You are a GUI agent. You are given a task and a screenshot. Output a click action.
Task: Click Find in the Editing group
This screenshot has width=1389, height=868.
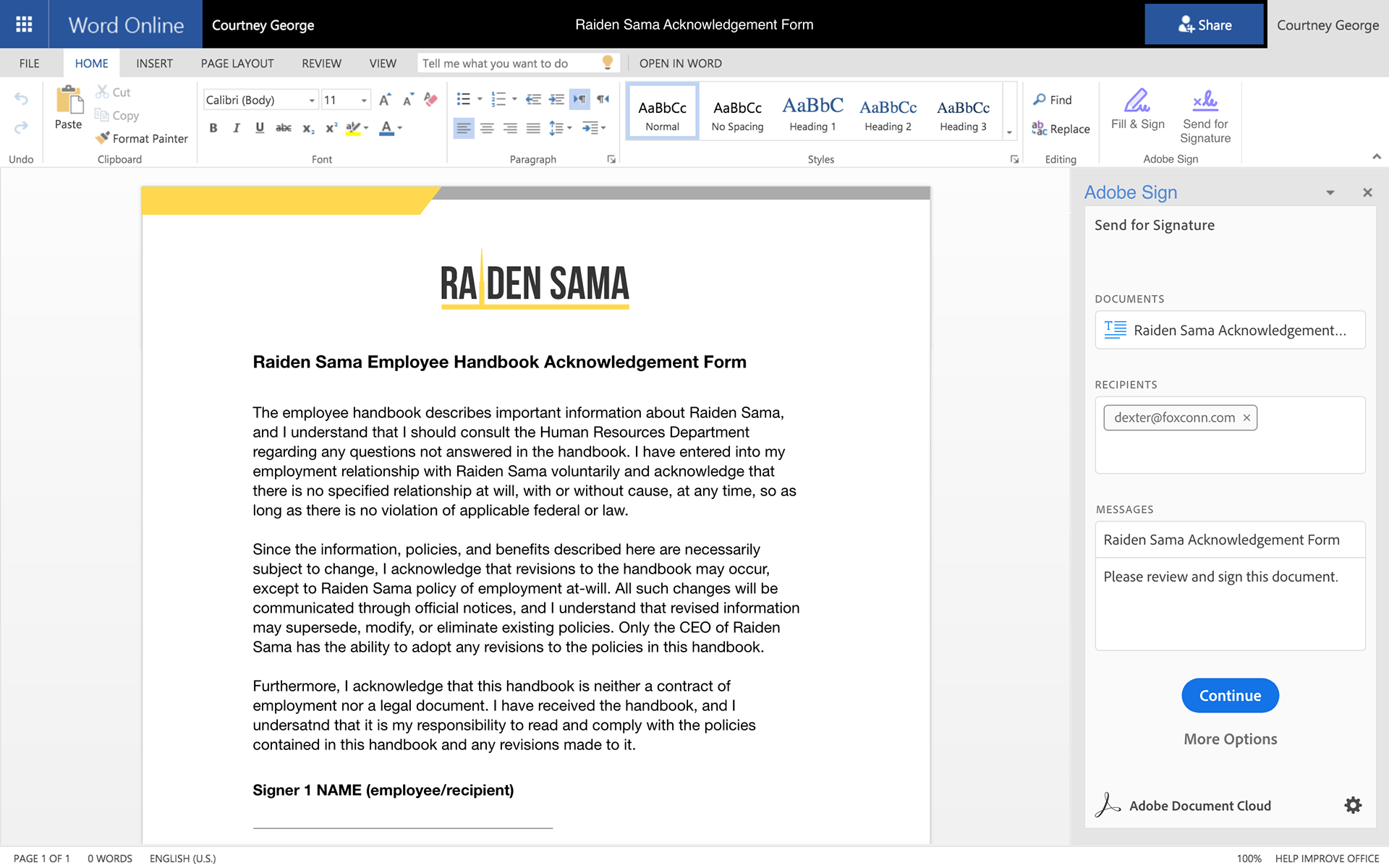click(x=1052, y=100)
